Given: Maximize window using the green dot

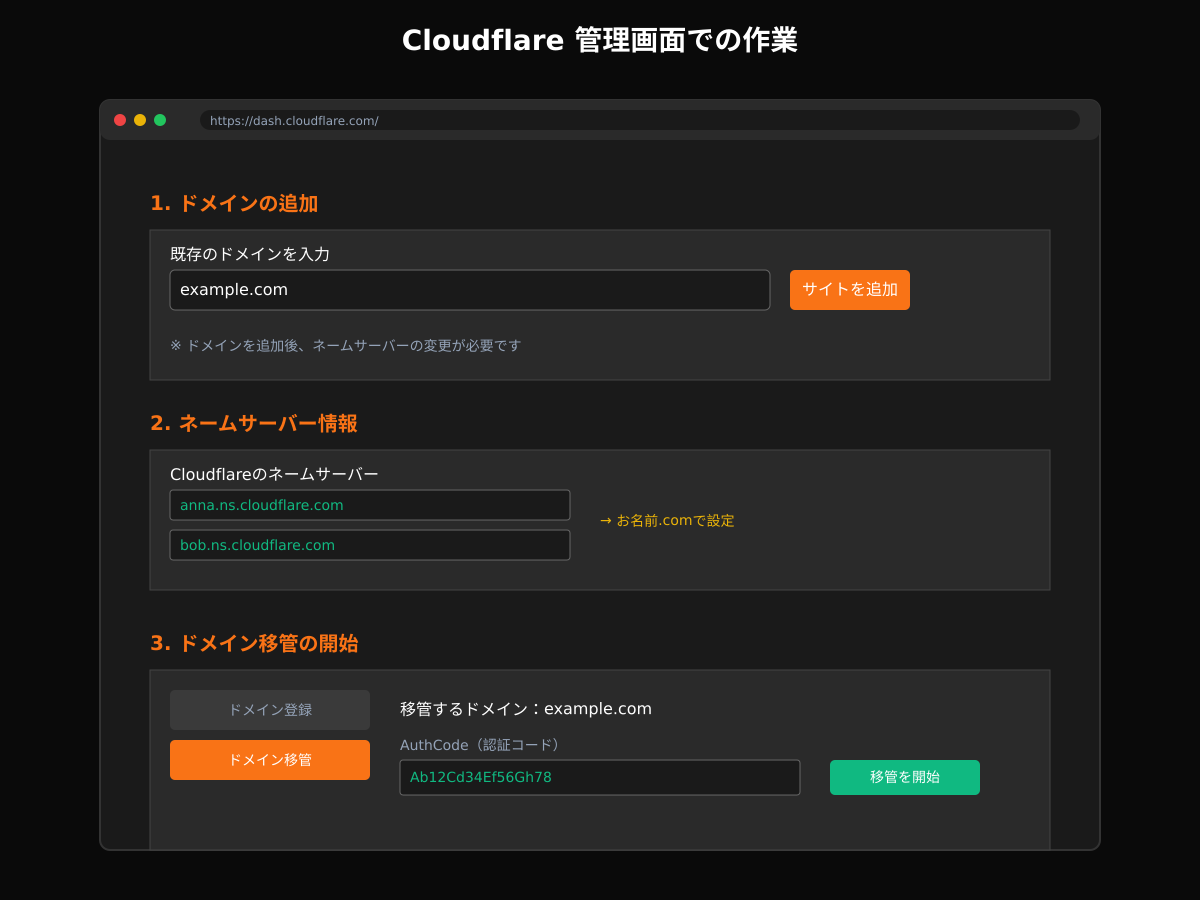Looking at the screenshot, I should point(160,120).
